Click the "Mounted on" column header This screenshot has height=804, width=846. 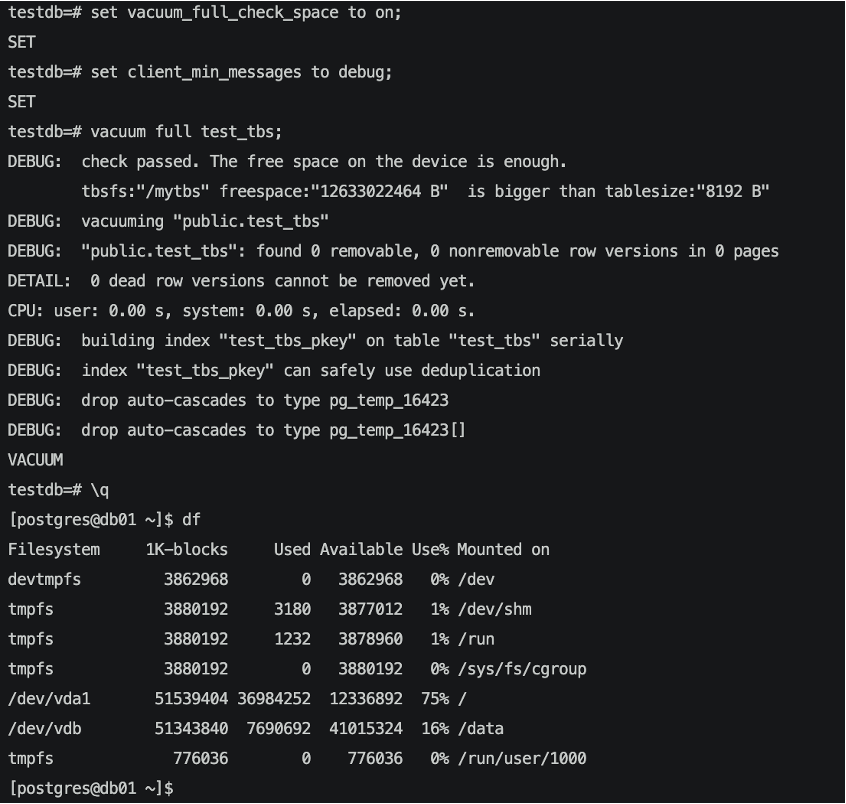tap(503, 549)
